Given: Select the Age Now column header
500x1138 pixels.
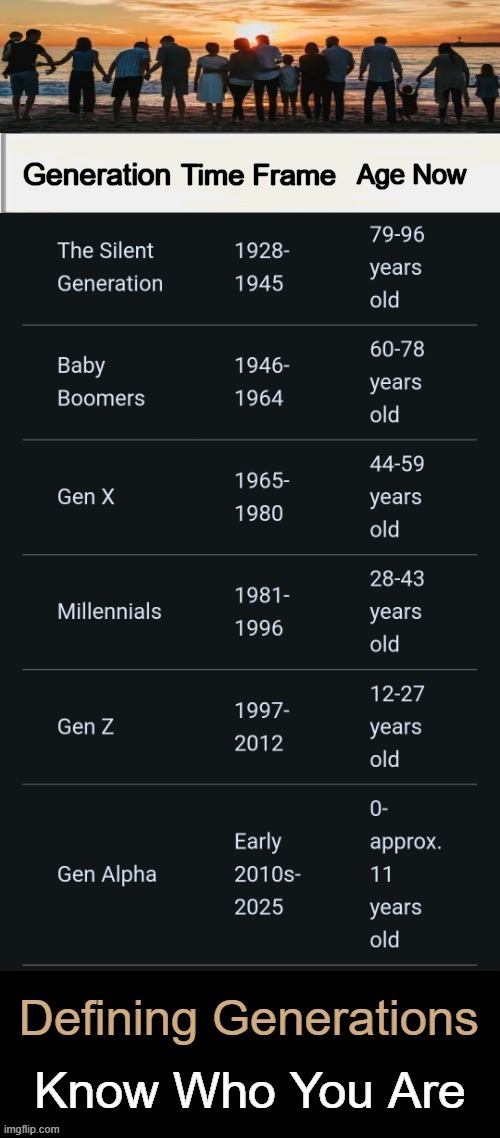Looking at the screenshot, I should pos(411,175).
